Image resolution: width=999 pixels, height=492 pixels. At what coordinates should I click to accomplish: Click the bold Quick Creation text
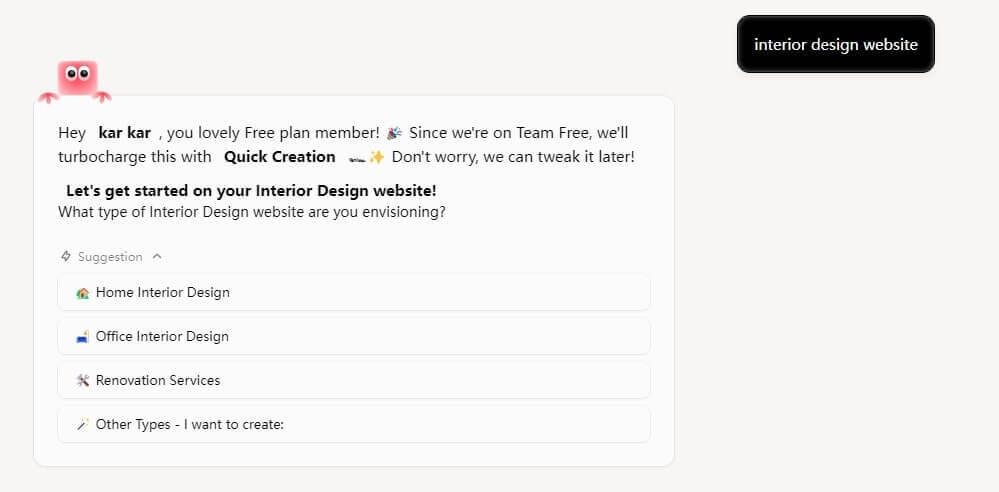(x=279, y=157)
